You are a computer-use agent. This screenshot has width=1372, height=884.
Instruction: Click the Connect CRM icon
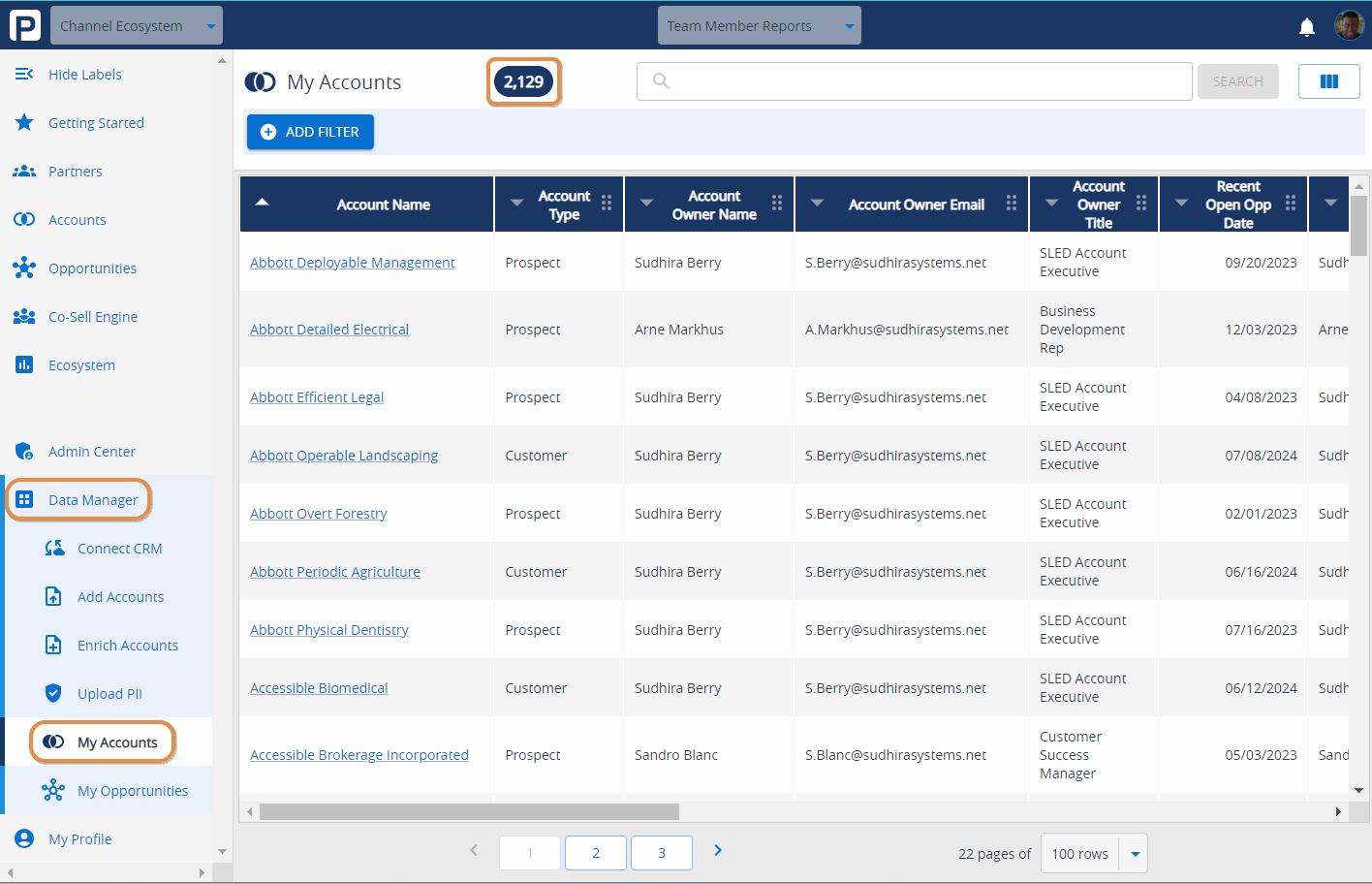coord(54,548)
